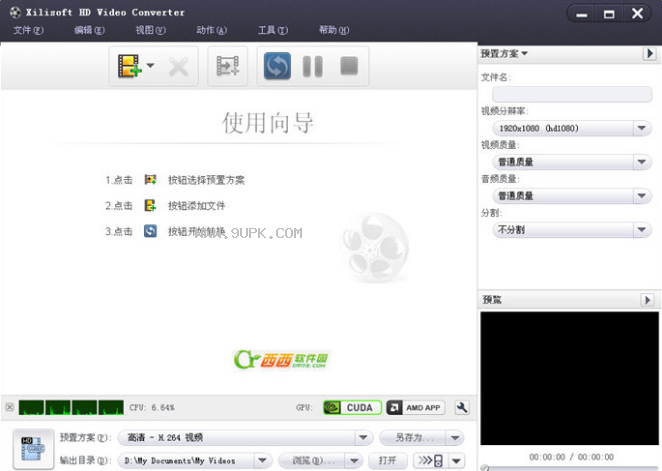
Task: Click the Remove (X) toolbar icon
Action: coord(178,67)
